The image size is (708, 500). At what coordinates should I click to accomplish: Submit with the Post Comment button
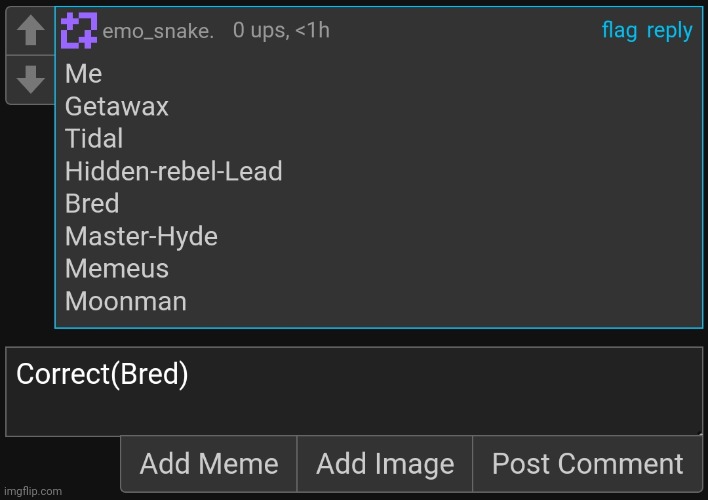[x=587, y=464]
